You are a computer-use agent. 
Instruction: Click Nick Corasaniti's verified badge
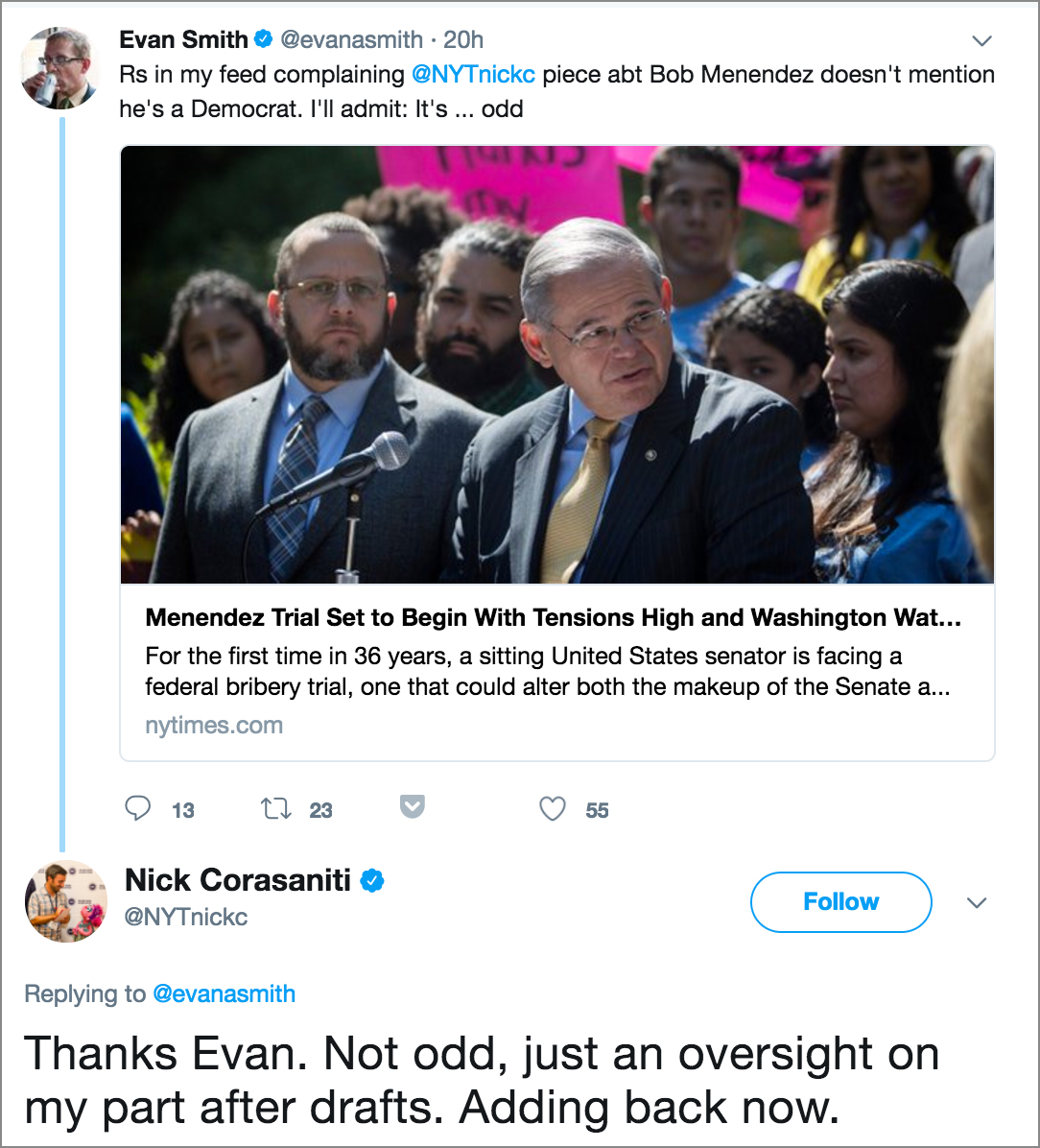click(x=372, y=880)
